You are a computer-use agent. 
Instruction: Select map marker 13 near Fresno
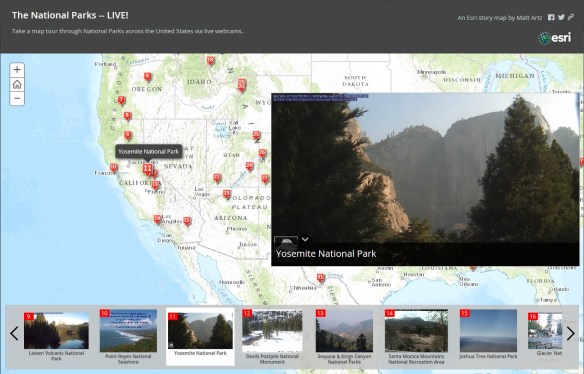point(155,185)
